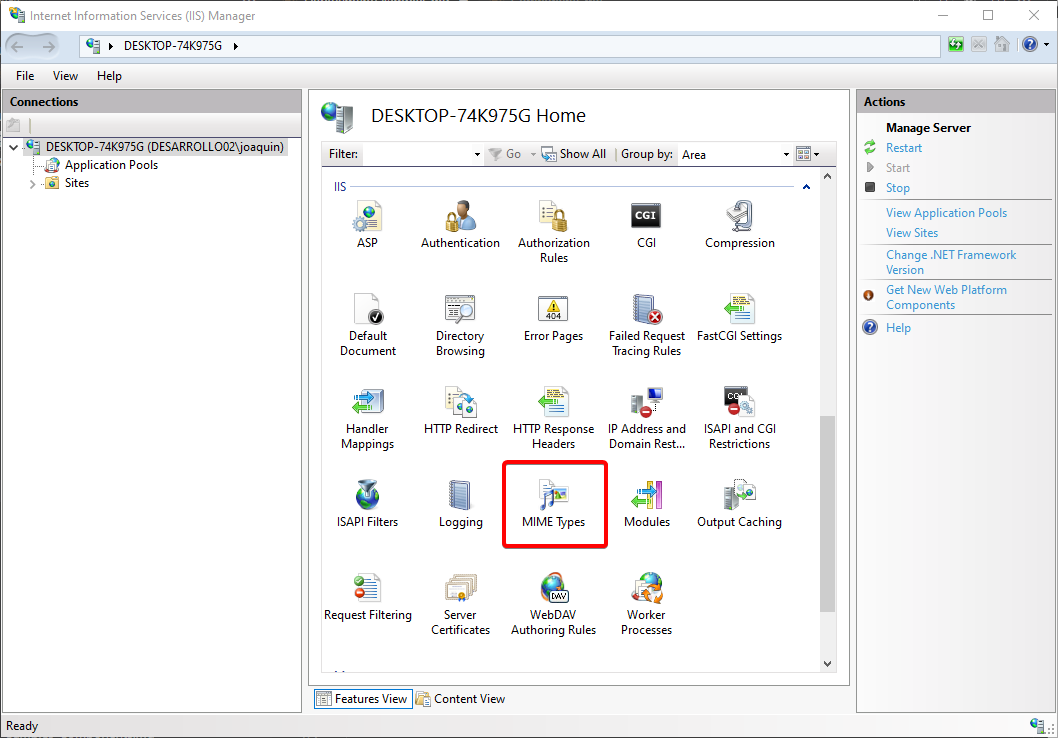Image resolution: width=1058 pixels, height=738 pixels.
Task: Open ISAPI and CGI Restrictions
Action: (x=740, y=418)
